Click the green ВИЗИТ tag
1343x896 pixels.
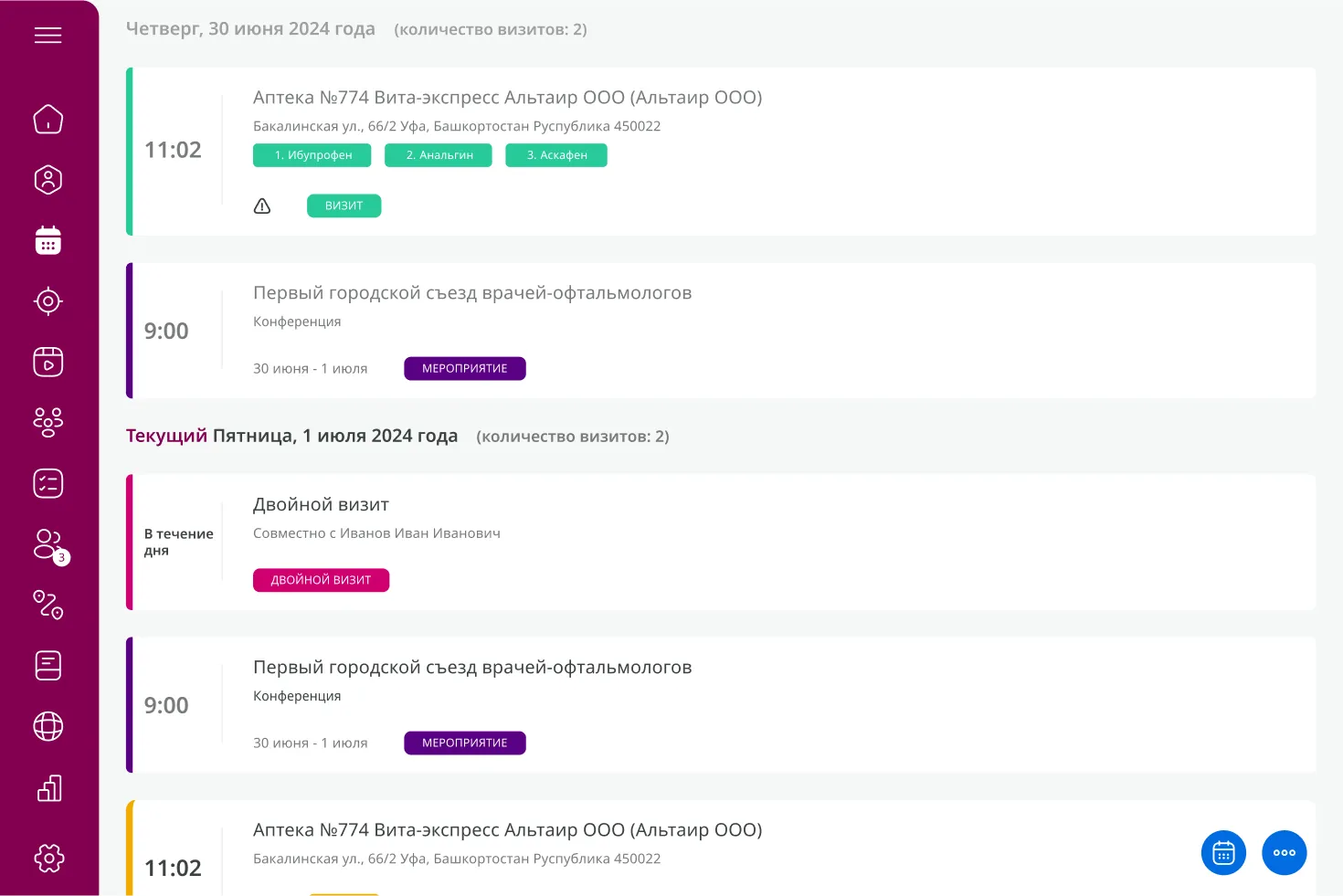click(344, 206)
